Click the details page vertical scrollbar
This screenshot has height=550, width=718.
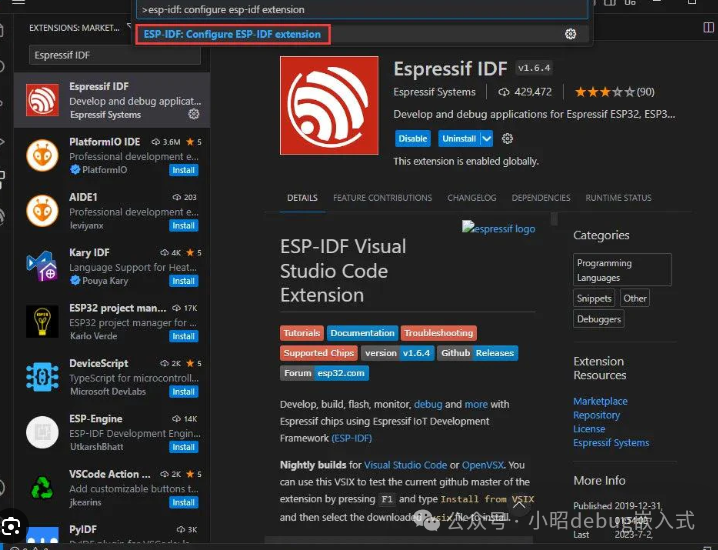coord(554,219)
